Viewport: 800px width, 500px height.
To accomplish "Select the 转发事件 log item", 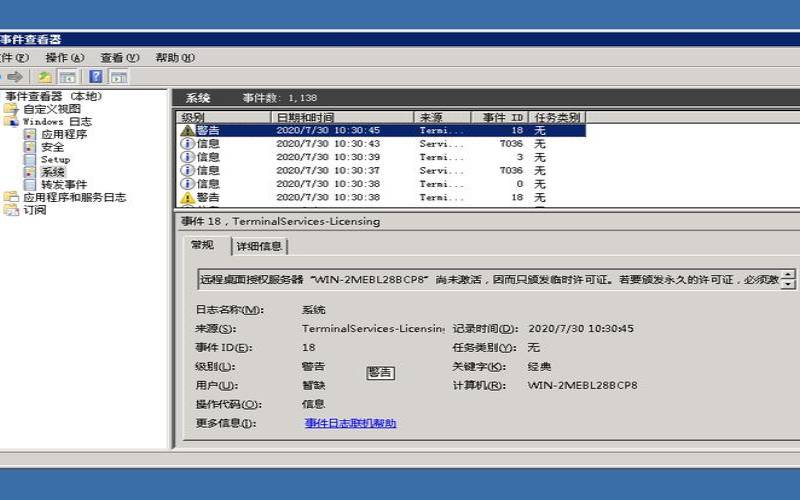I will click(x=63, y=185).
